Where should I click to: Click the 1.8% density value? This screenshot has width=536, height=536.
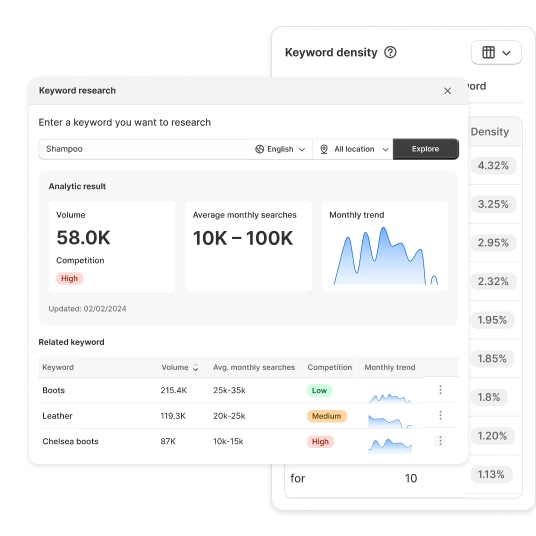[x=489, y=397]
